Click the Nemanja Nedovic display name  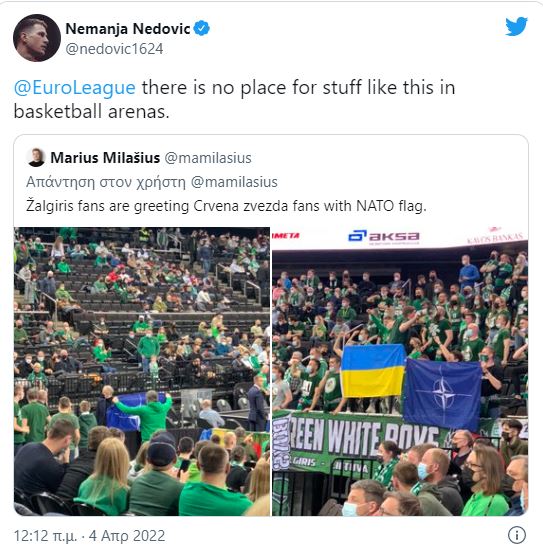[128, 29]
